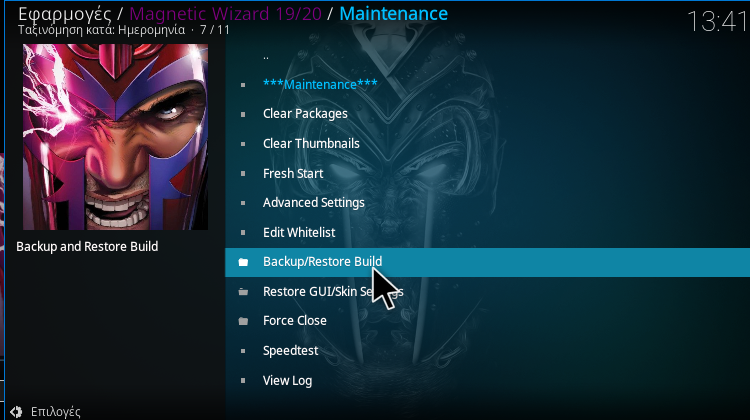Click the Force Close folder icon
Image resolution: width=750 pixels, height=420 pixels.
point(243,321)
